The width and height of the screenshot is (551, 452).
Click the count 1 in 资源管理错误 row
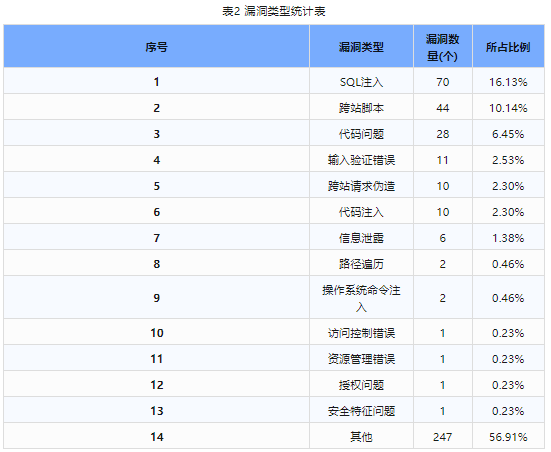tap(443, 359)
